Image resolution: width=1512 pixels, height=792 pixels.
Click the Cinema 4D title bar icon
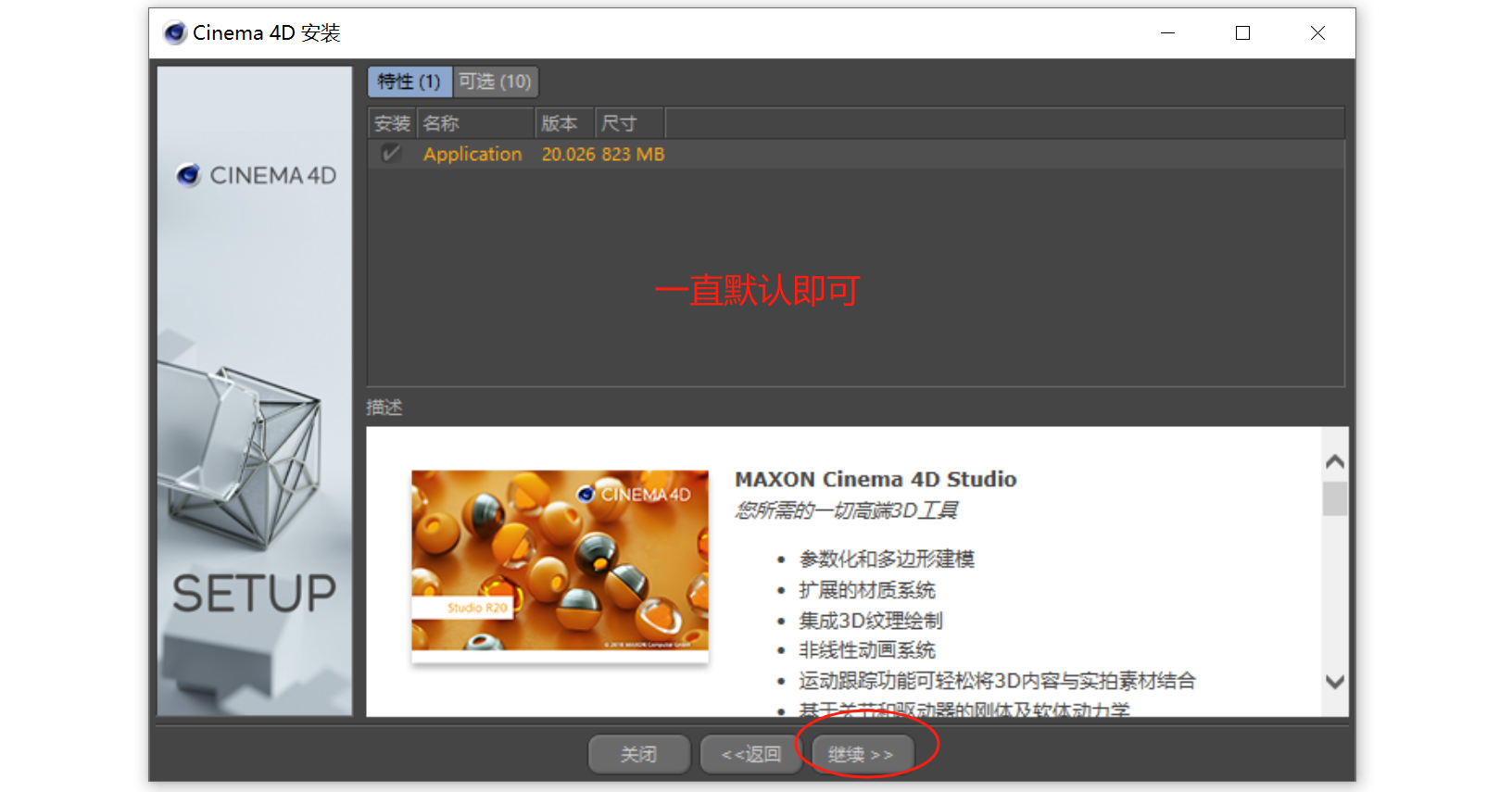point(174,33)
